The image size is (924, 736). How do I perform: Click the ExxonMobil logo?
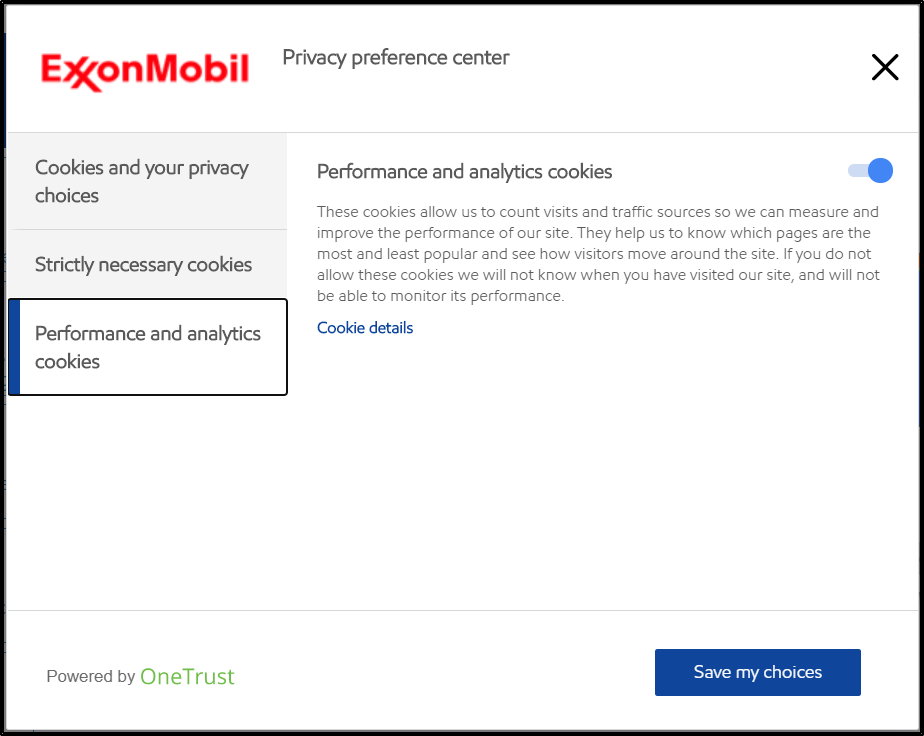pyautogui.click(x=146, y=68)
